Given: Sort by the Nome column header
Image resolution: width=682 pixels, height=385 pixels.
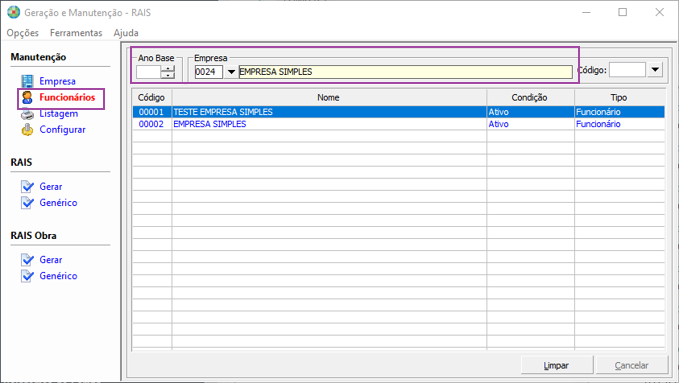Looking at the screenshot, I should pos(329,97).
